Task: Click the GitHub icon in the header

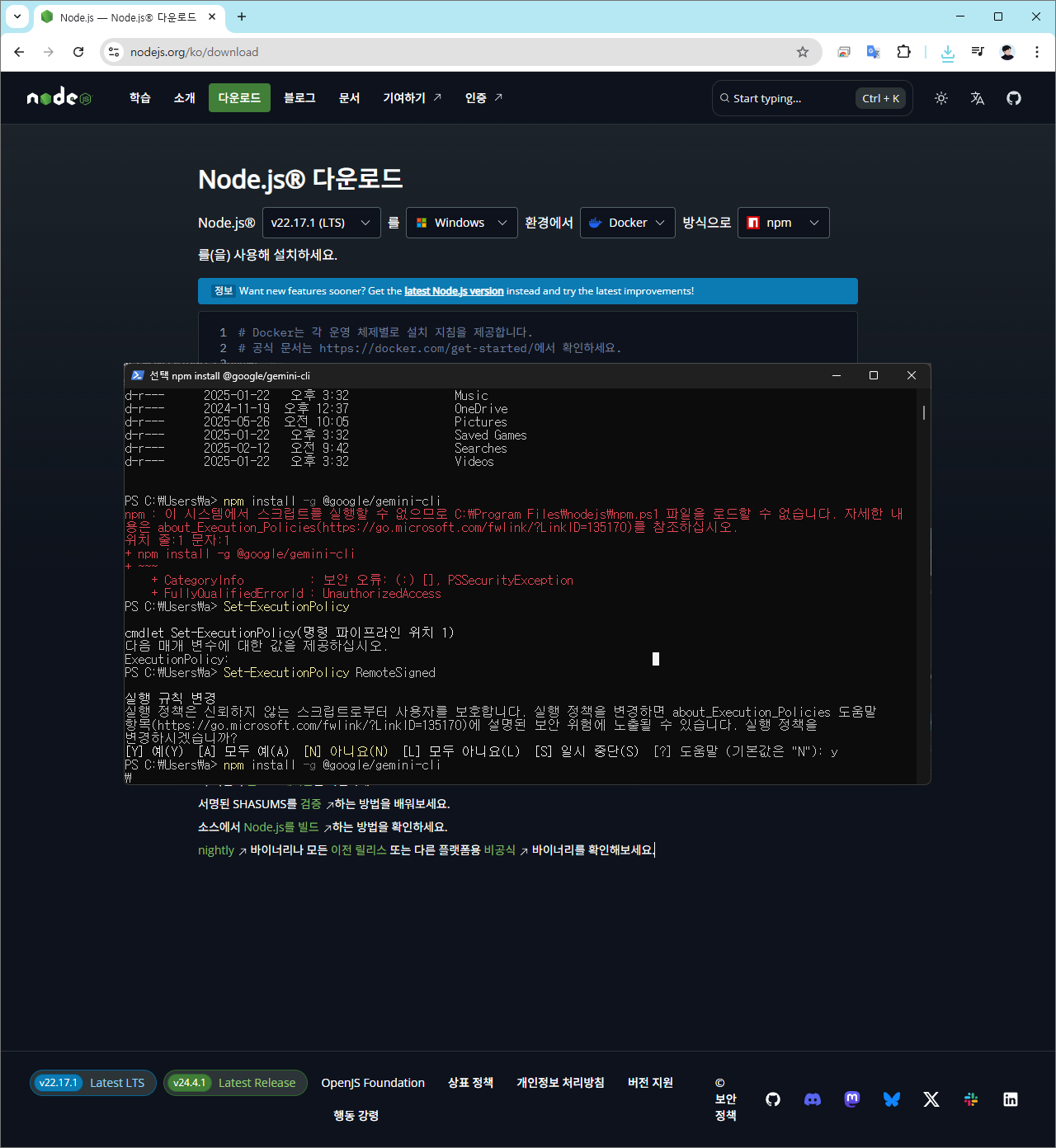Action: click(x=1014, y=98)
